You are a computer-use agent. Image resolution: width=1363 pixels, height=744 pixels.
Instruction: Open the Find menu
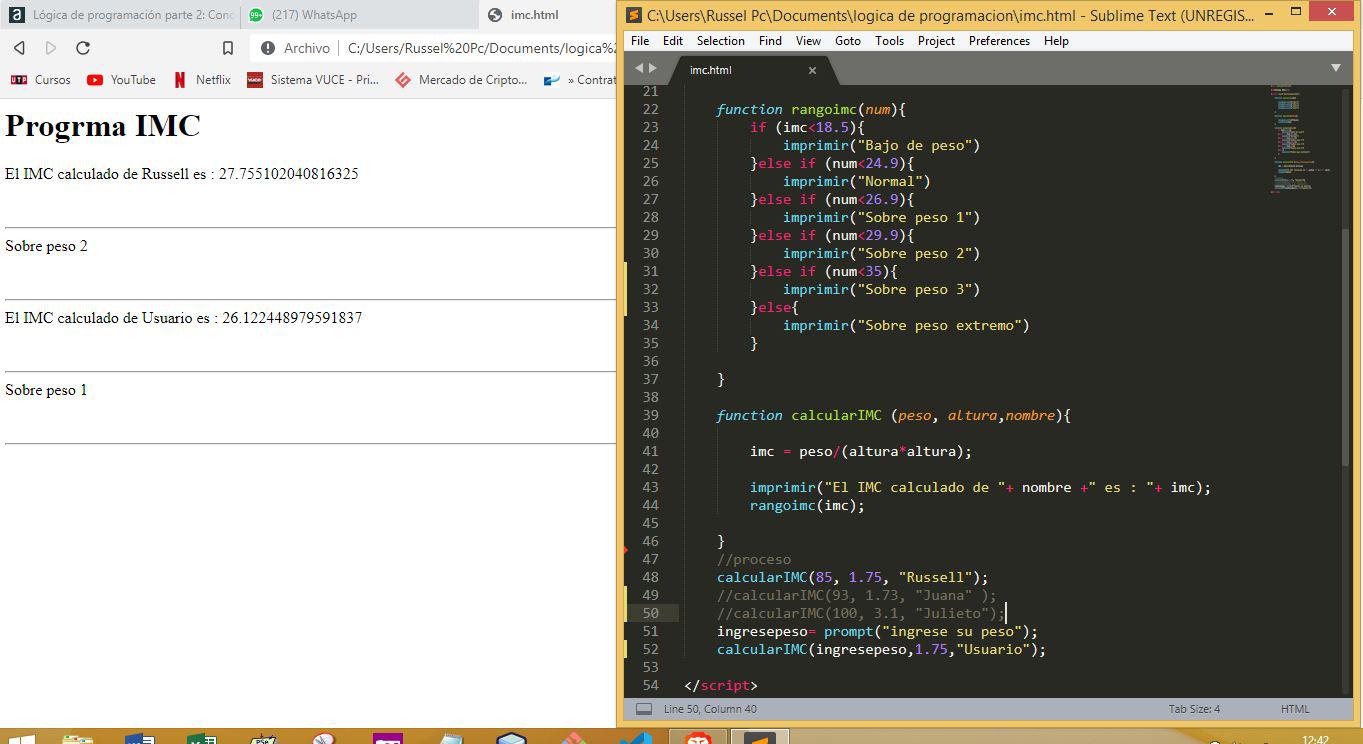click(770, 41)
